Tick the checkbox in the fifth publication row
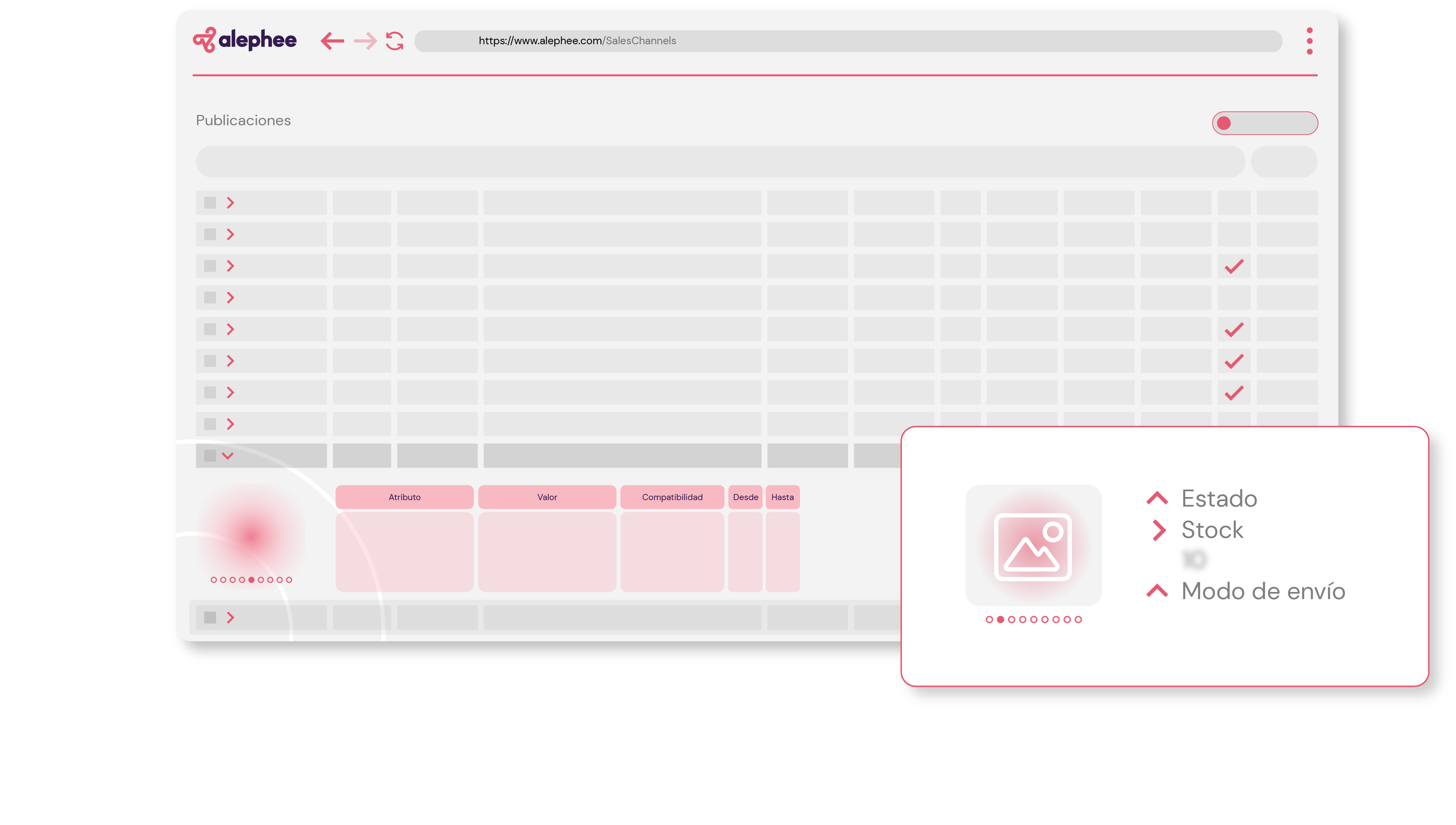Viewport: 1456px width, 825px height. click(210, 329)
